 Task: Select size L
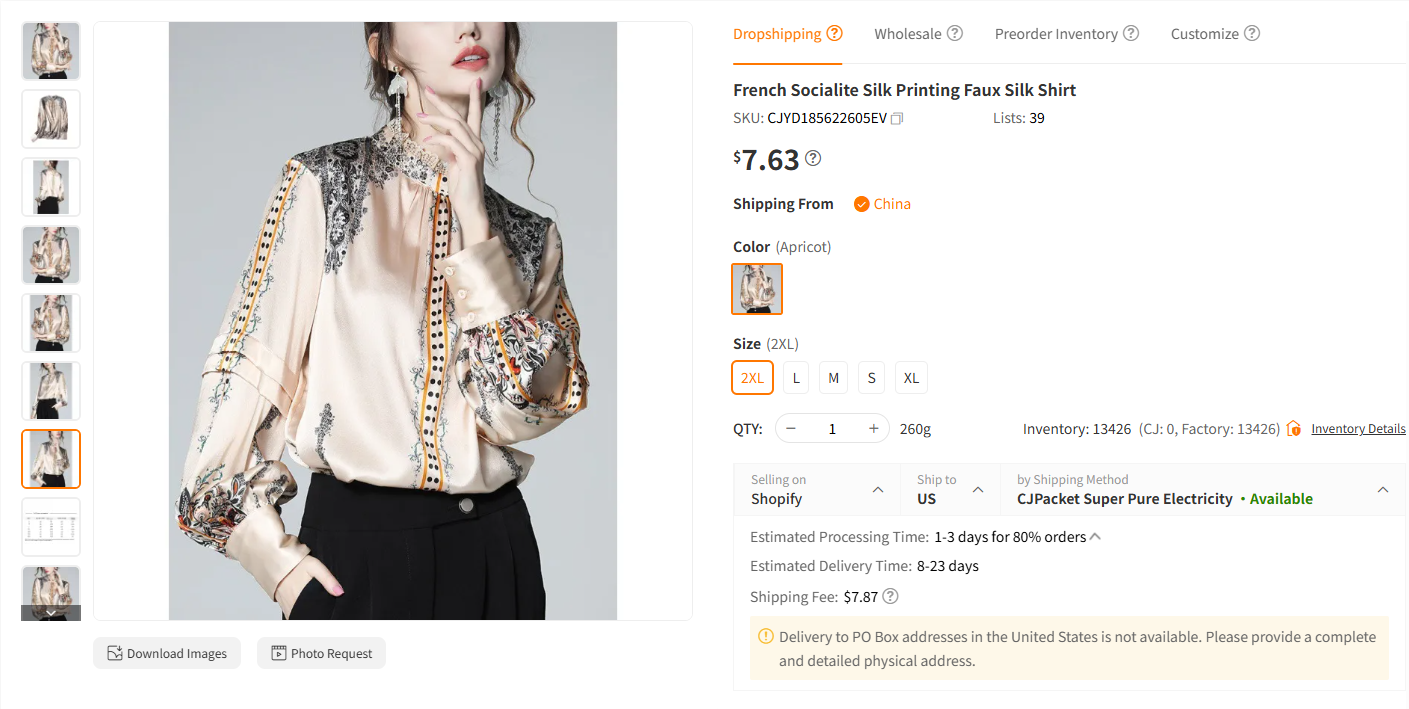tap(795, 377)
